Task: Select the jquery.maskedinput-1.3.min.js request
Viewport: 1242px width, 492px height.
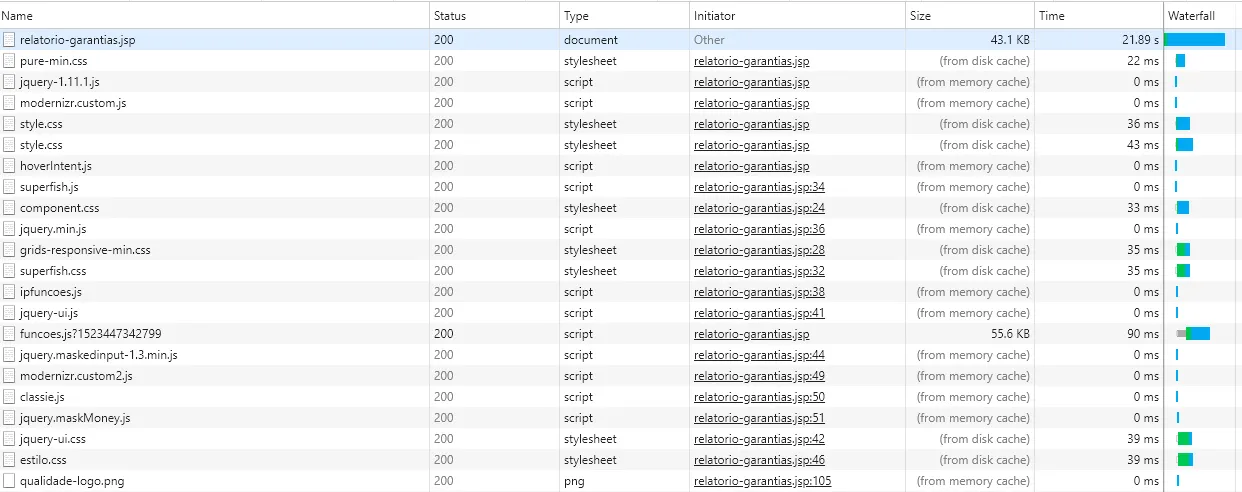Action: 98,355
